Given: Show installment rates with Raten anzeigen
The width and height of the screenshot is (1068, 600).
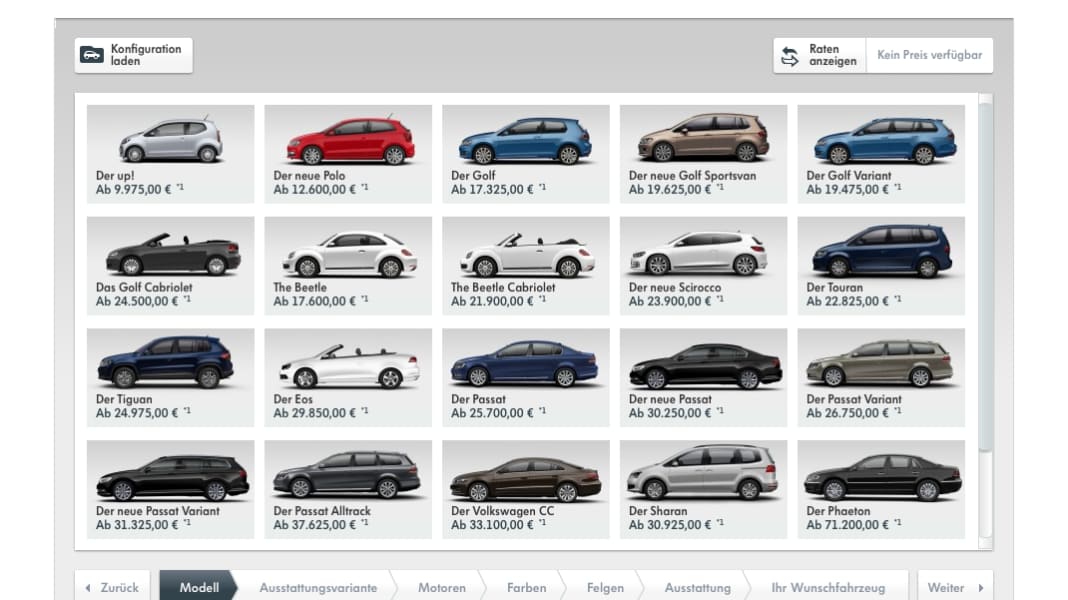Looking at the screenshot, I should [x=819, y=55].
